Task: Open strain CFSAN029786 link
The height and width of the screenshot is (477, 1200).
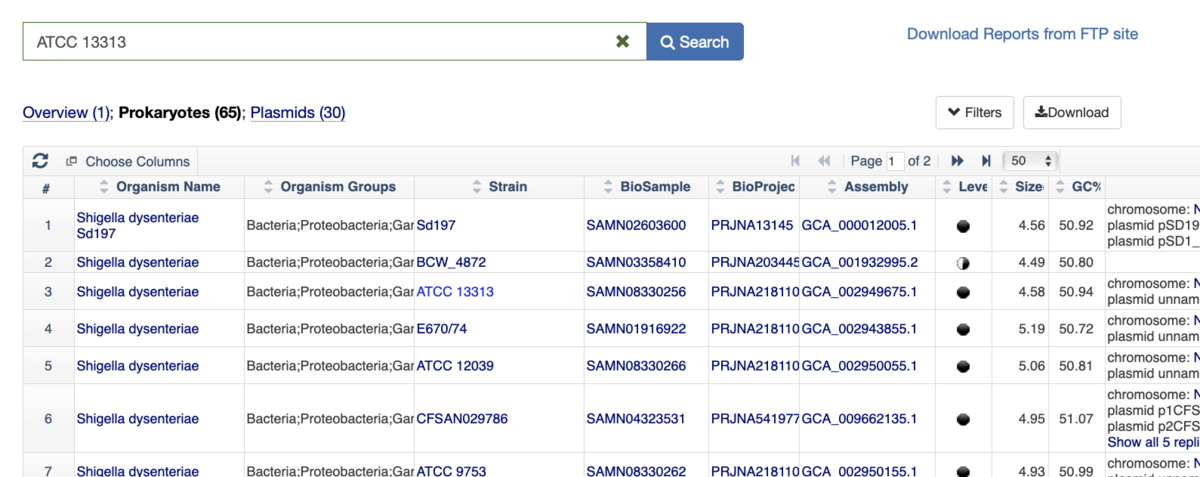Action: click(462, 418)
